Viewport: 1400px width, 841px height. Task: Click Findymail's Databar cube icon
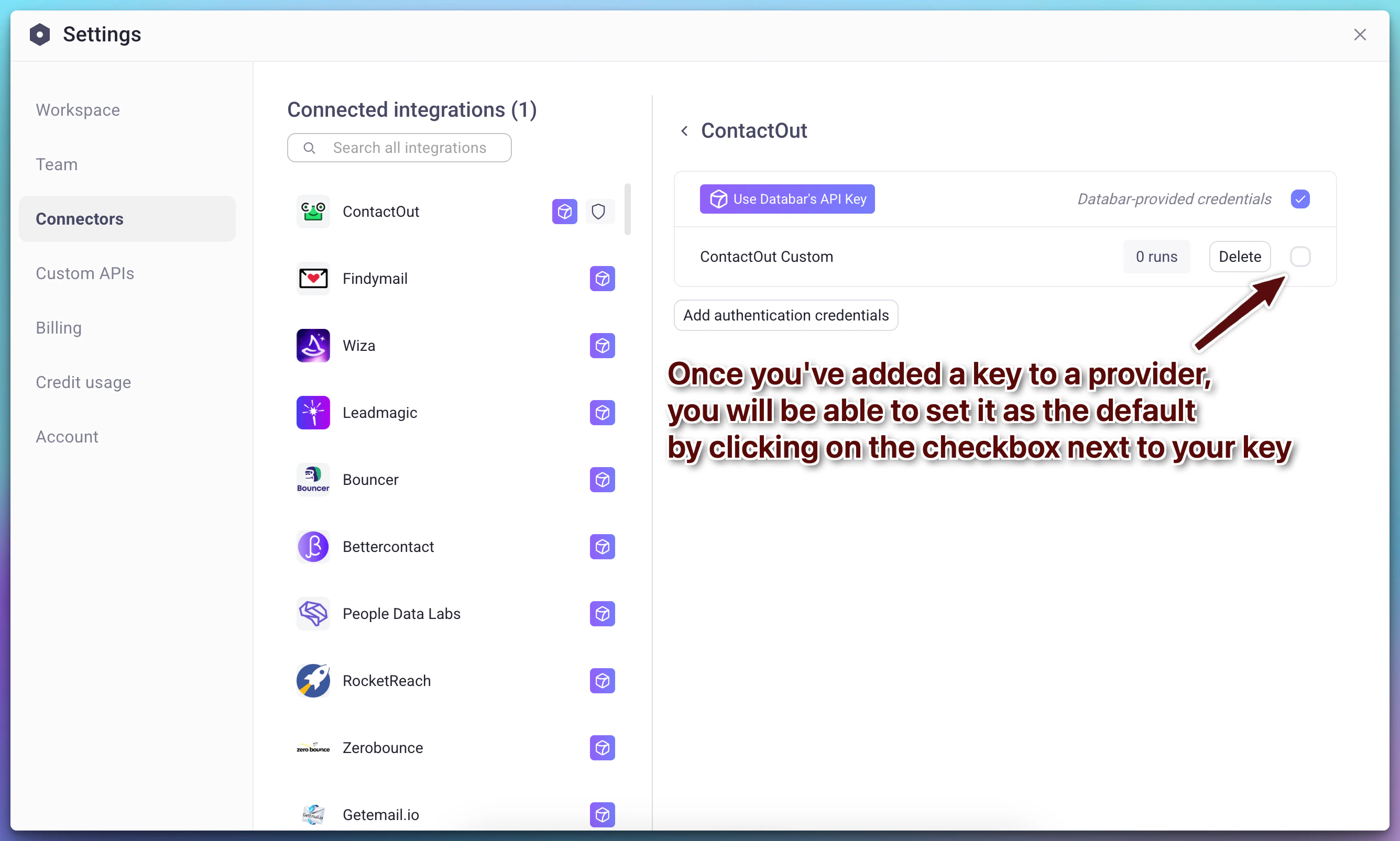pos(602,278)
